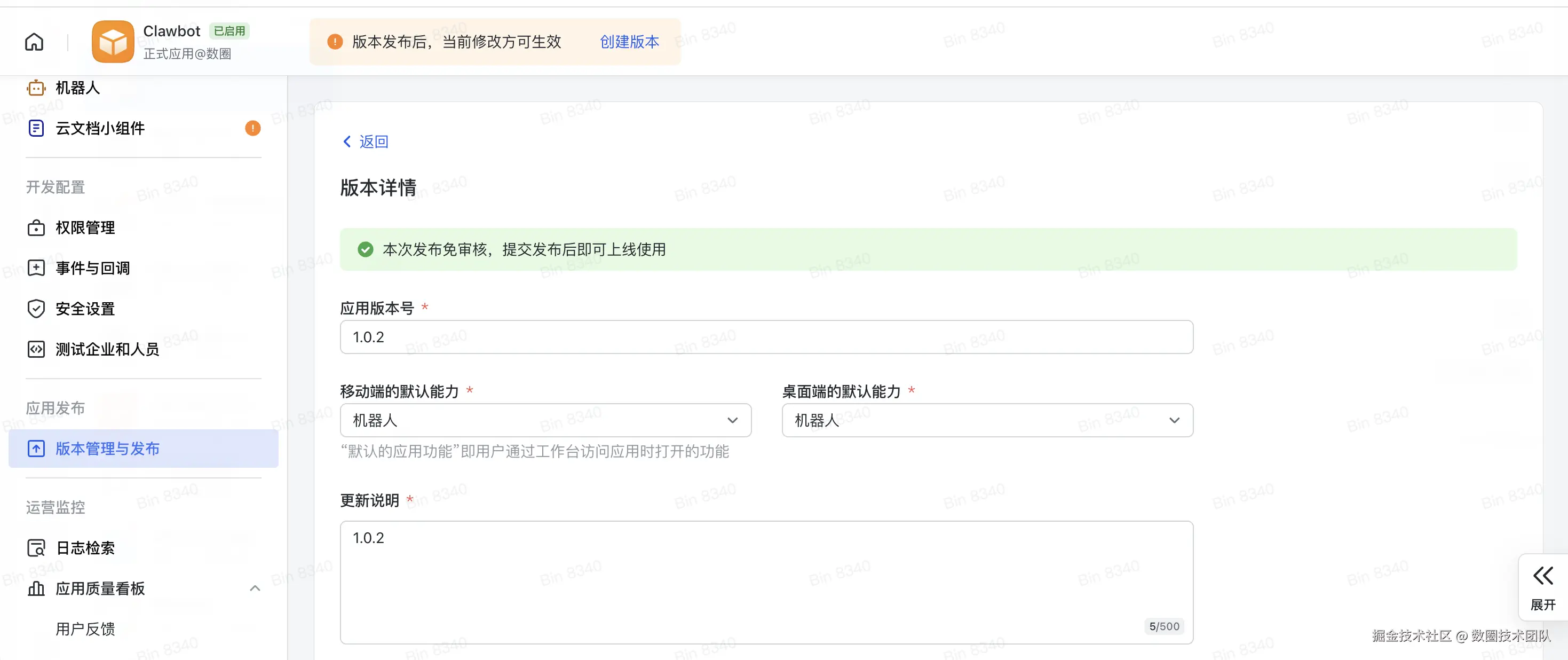The image size is (1568, 660).
Task: Collapse the 应用质量看板 section chevron
Action: pos(255,588)
